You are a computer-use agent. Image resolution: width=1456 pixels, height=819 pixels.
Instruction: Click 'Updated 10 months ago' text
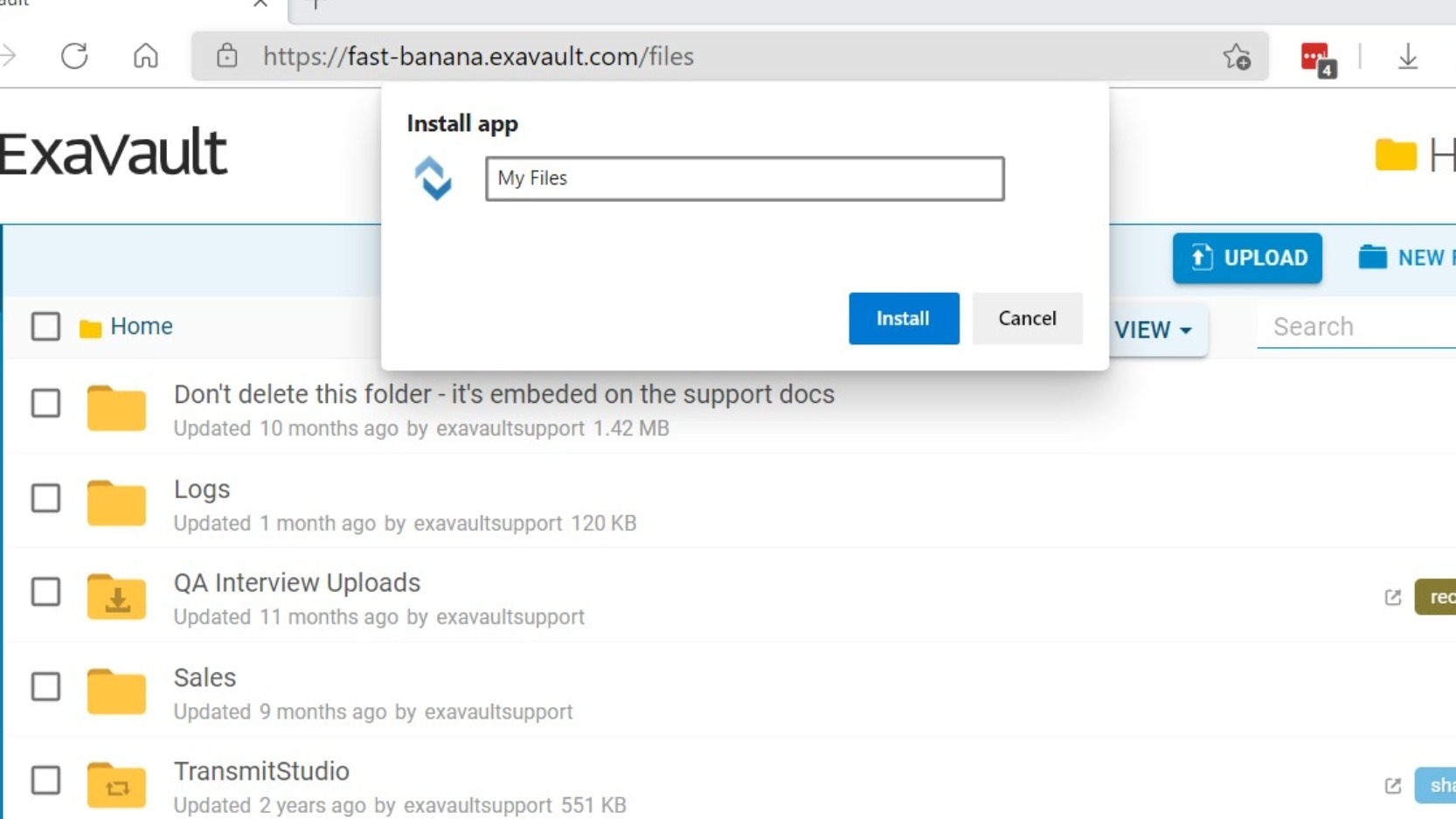[286, 428]
